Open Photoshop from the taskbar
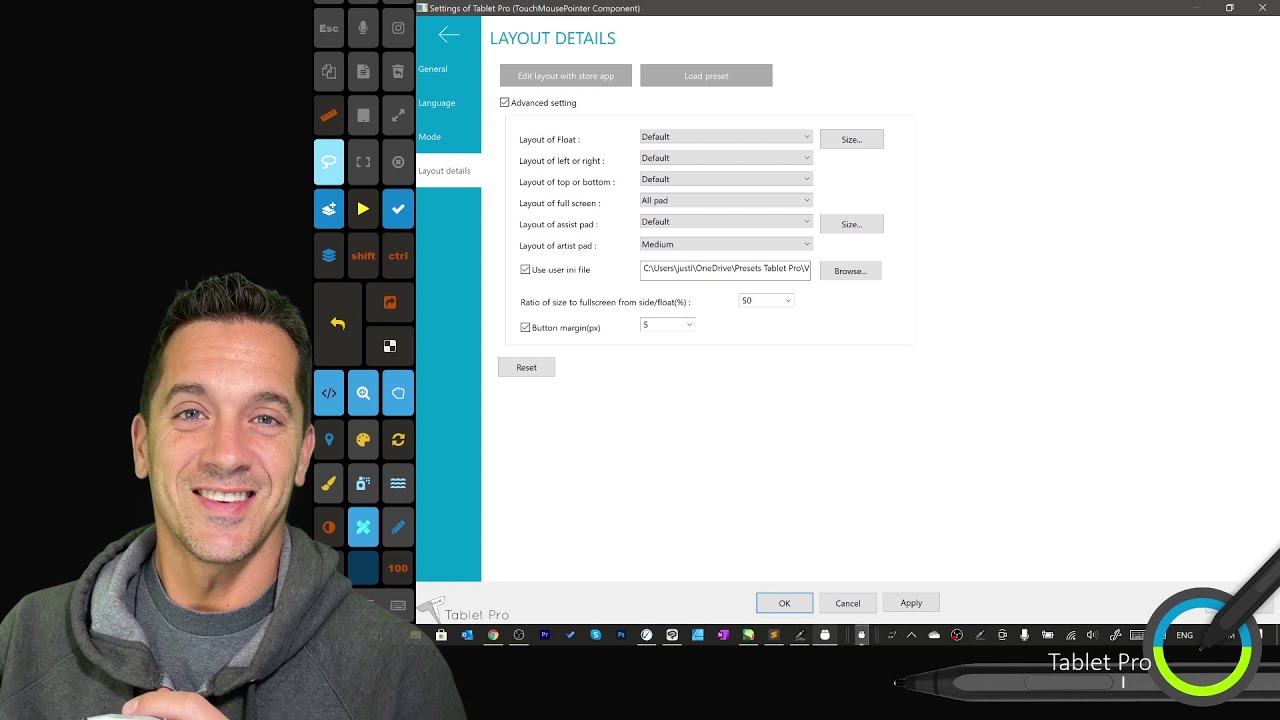 pos(621,635)
